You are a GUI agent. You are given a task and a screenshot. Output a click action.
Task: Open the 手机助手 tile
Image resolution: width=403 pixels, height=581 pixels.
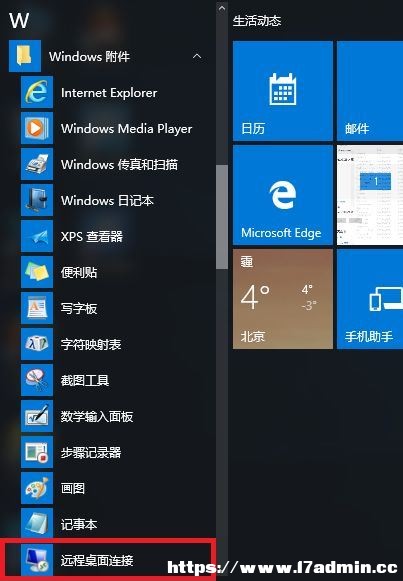pos(370,299)
